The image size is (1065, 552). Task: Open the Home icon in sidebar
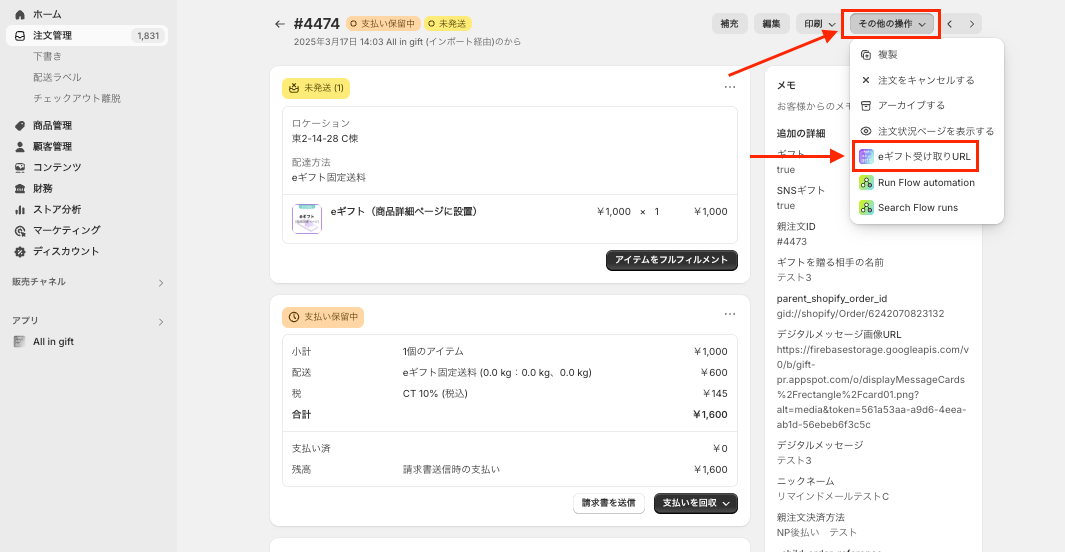pos(20,15)
